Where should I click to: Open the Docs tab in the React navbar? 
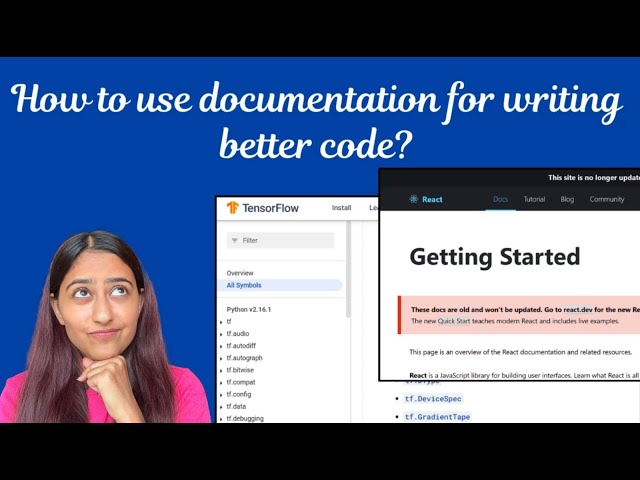pyautogui.click(x=500, y=199)
